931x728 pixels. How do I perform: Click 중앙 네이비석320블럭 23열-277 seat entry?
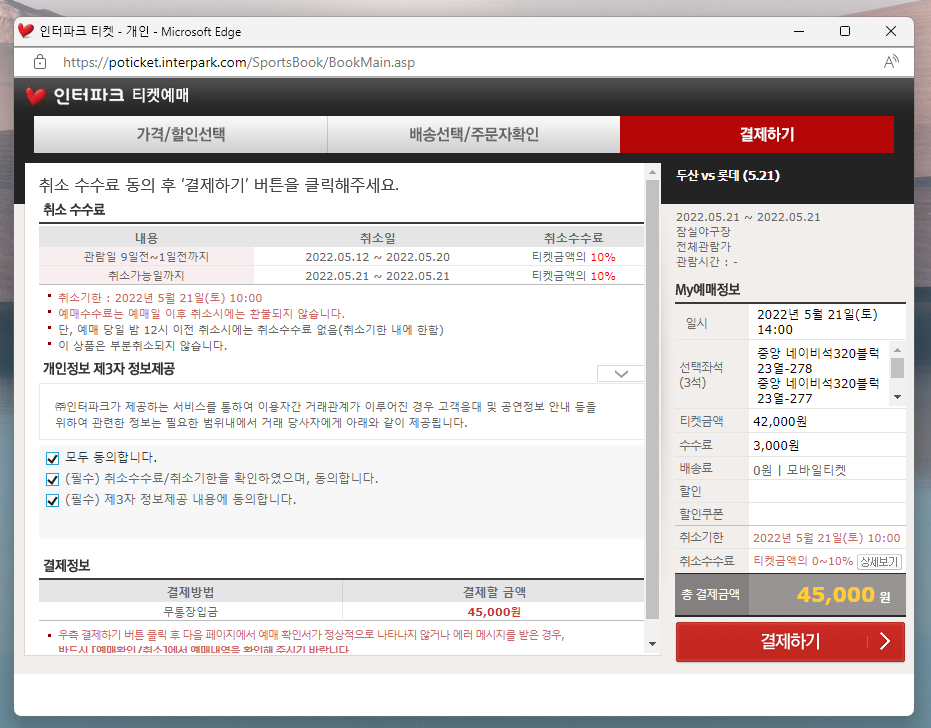click(818, 391)
